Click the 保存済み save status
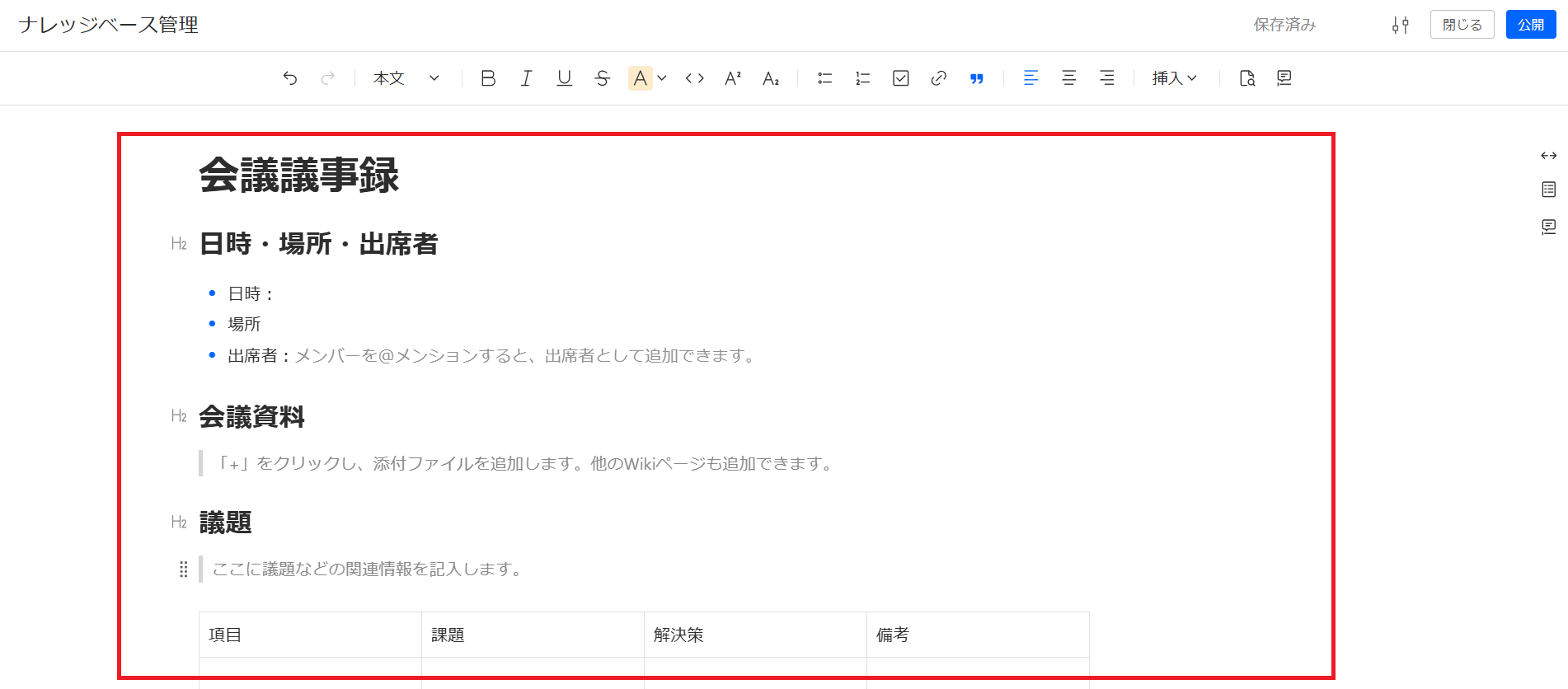 click(x=1284, y=25)
